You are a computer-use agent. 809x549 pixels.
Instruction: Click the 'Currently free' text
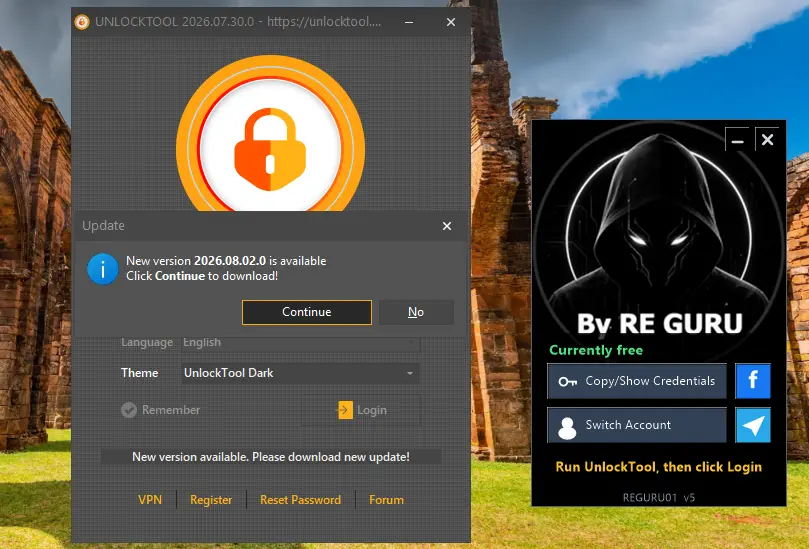(x=596, y=350)
